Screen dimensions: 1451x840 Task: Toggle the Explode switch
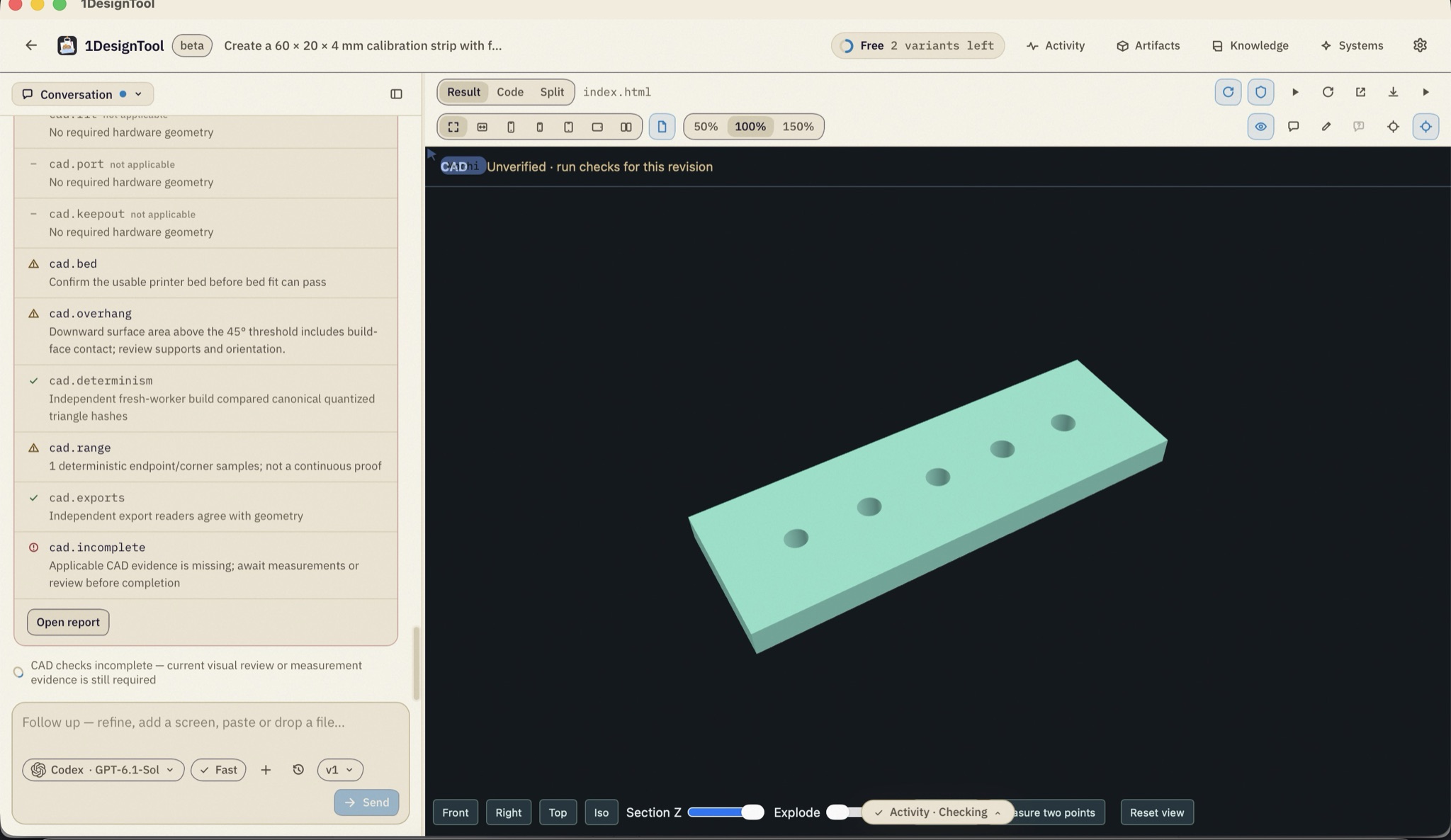(x=845, y=812)
